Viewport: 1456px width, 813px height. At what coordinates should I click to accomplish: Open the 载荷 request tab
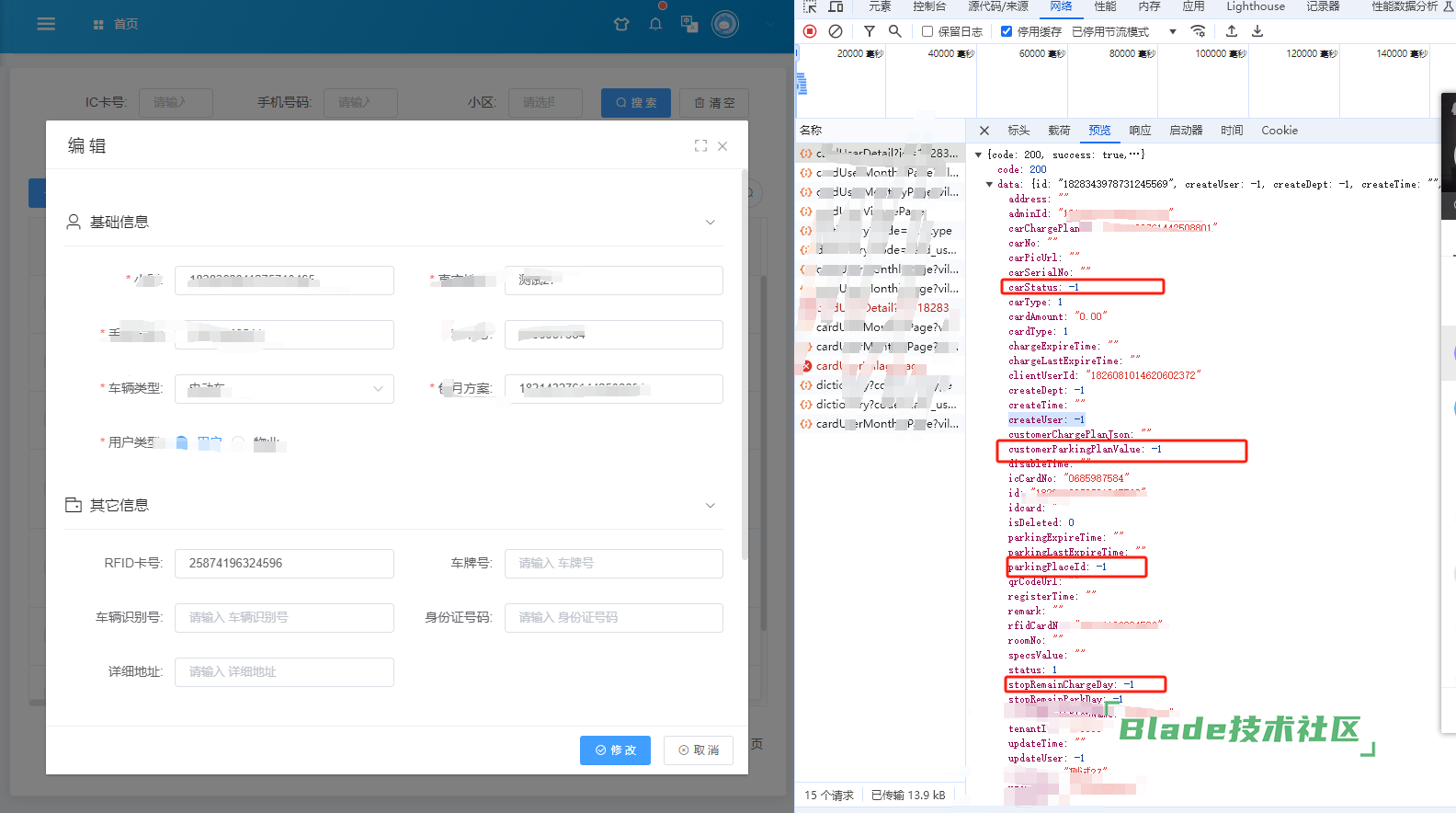point(1059,131)
